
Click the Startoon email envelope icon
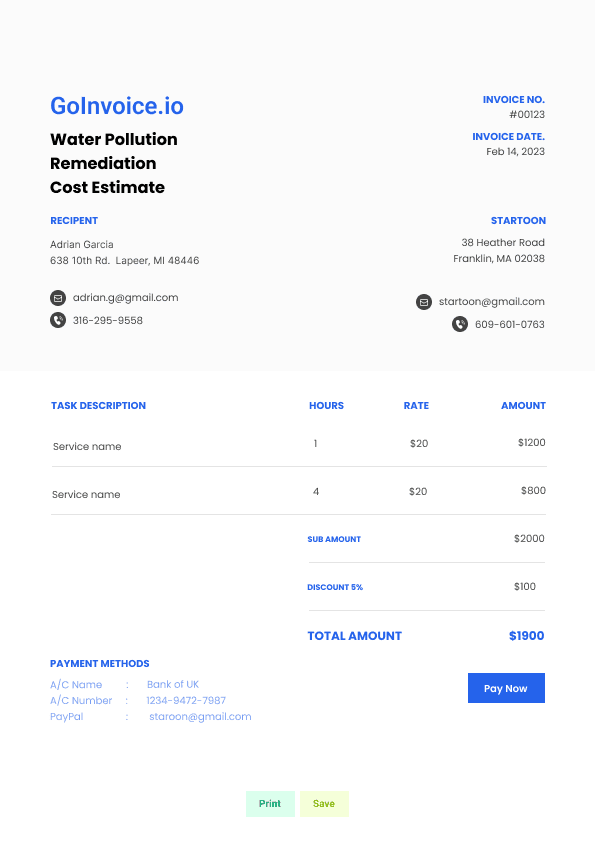tap(424, 302)
